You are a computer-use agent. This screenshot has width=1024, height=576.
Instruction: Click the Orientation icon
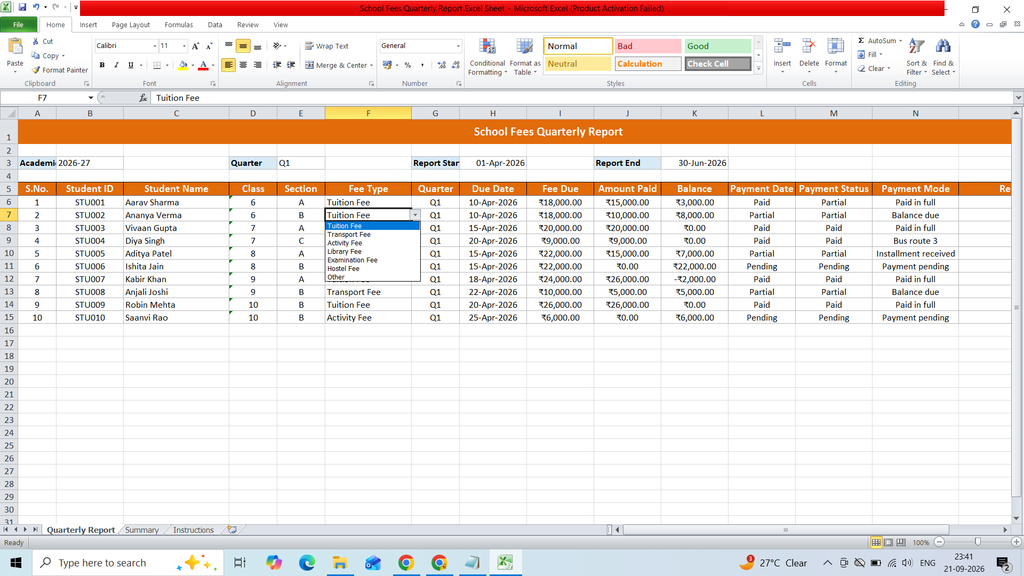click(x=277, y=46)
